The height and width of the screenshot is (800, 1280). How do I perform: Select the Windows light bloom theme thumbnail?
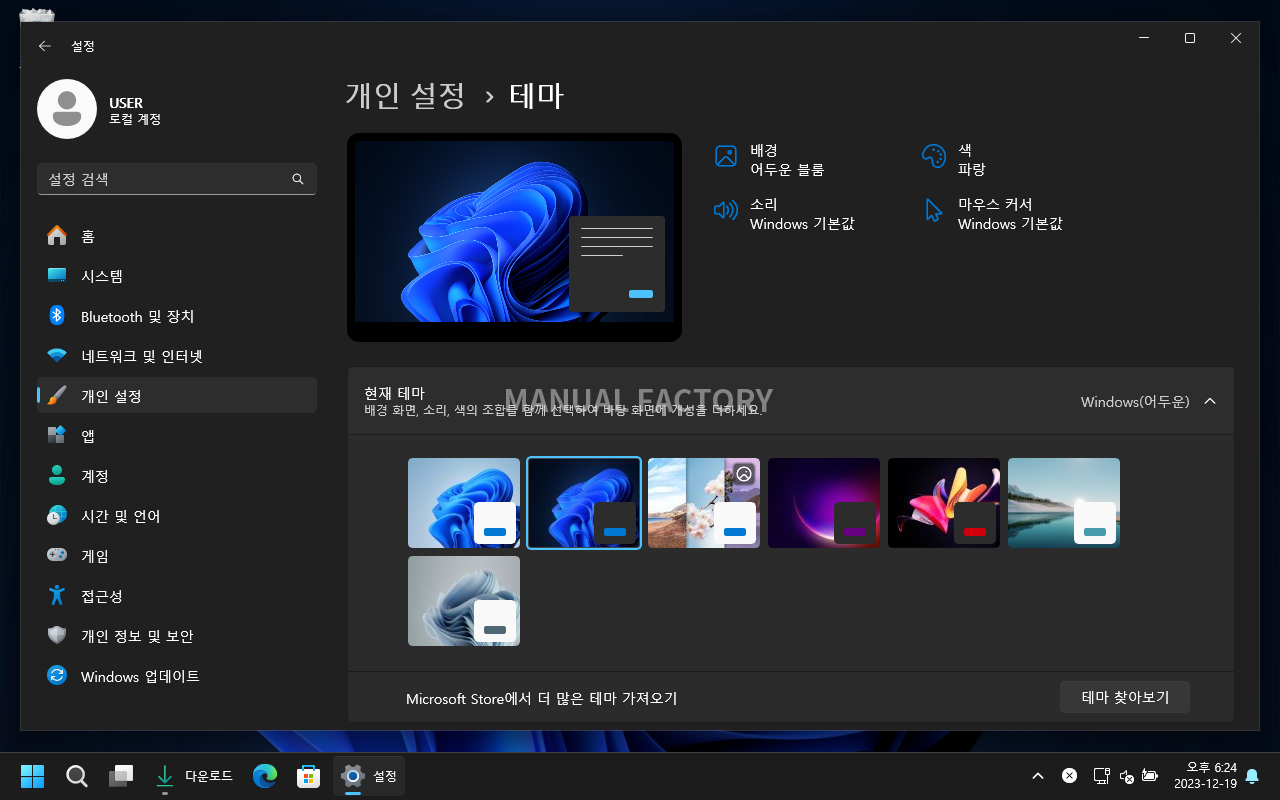click(x=464, y=503)
